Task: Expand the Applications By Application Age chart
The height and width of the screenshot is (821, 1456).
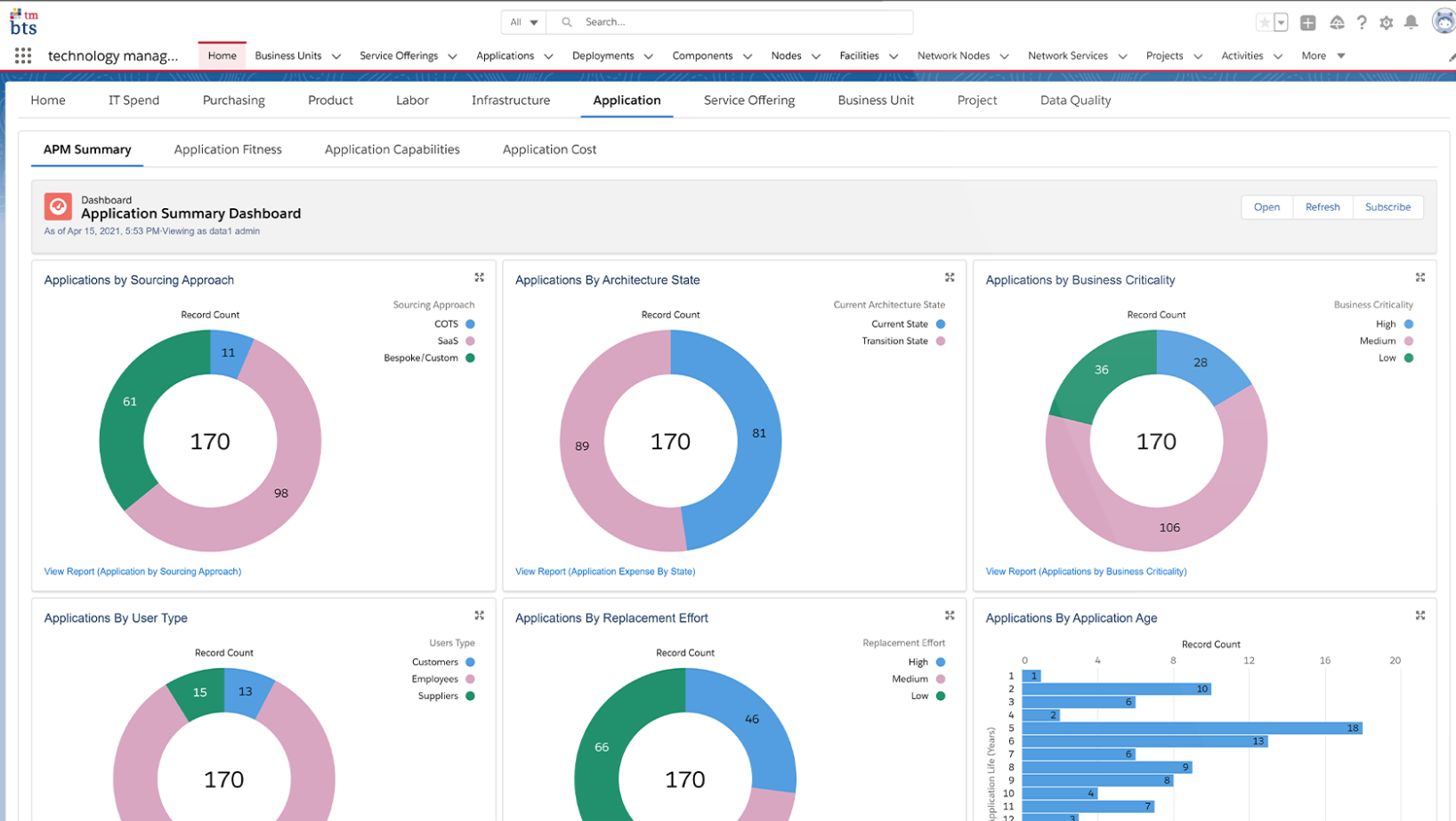Action: tap(1420, 616)
